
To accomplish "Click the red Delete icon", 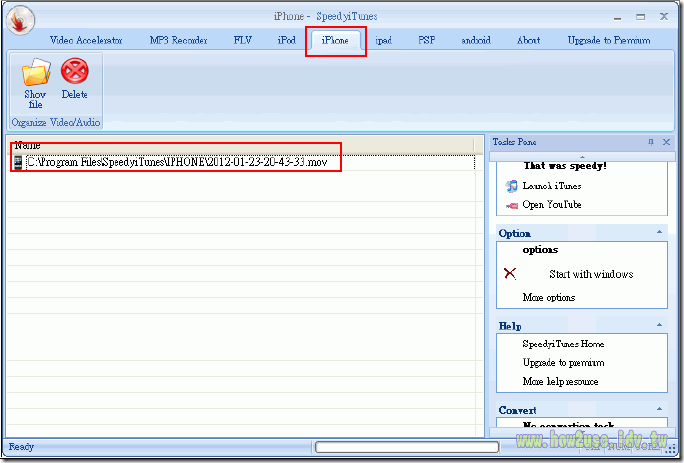I will [x=74, y=71].
